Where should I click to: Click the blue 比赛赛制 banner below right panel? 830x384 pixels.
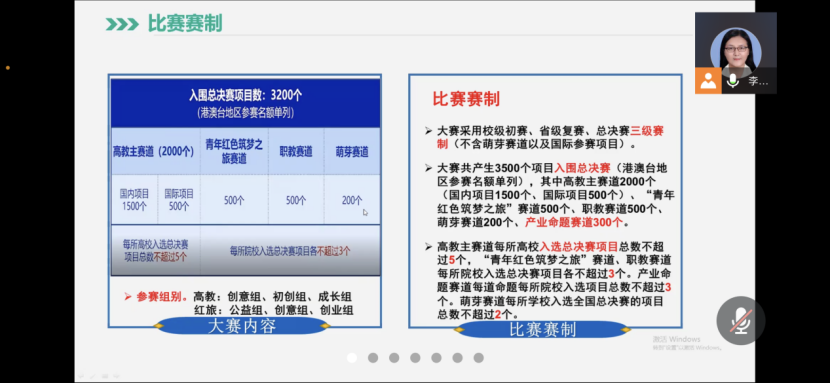point(542,329)
